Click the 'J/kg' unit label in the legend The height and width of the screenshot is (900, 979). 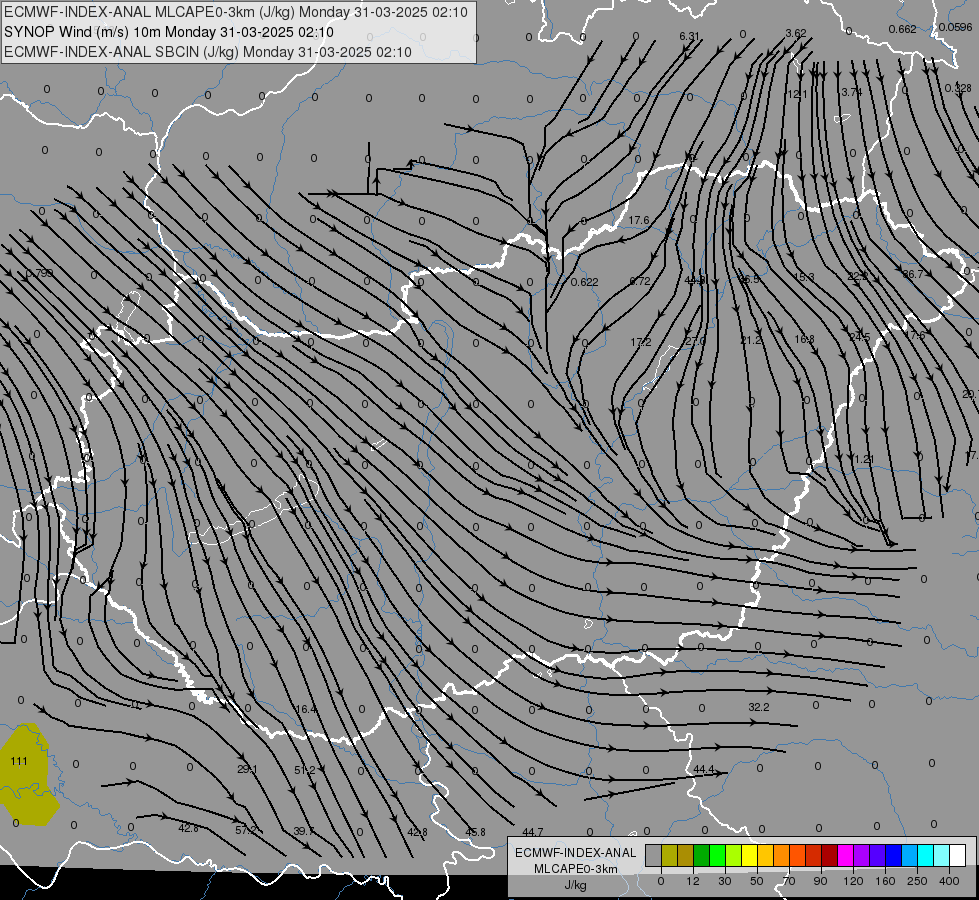coord(575,885)
